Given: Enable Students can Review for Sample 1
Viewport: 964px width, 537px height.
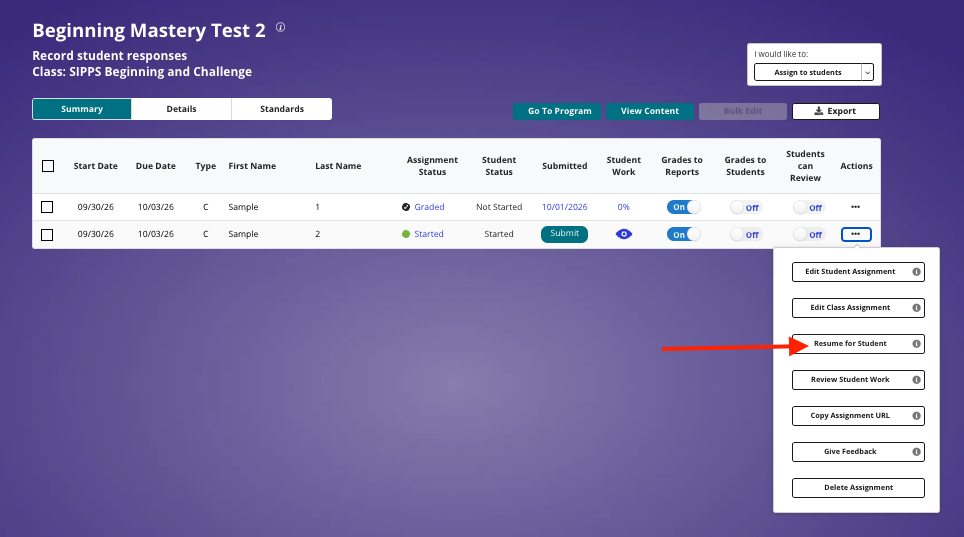Looking at the screenshot, I should [x=808, y=207].
